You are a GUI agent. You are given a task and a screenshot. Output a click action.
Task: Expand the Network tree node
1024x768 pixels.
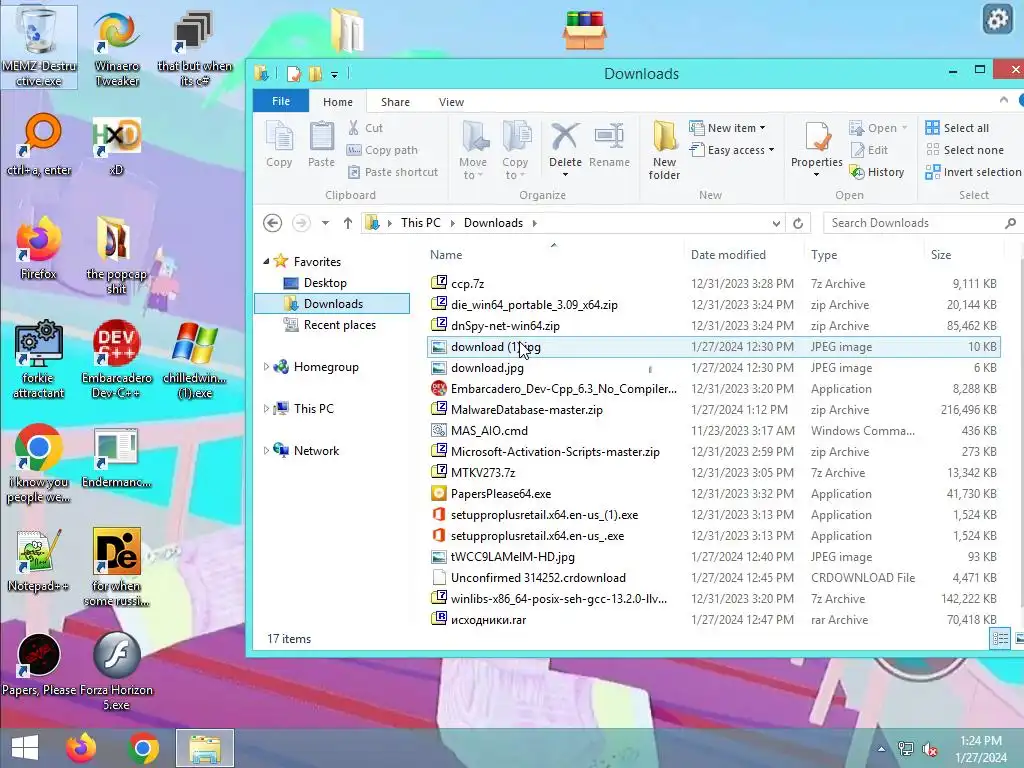(x=266, y=451)
